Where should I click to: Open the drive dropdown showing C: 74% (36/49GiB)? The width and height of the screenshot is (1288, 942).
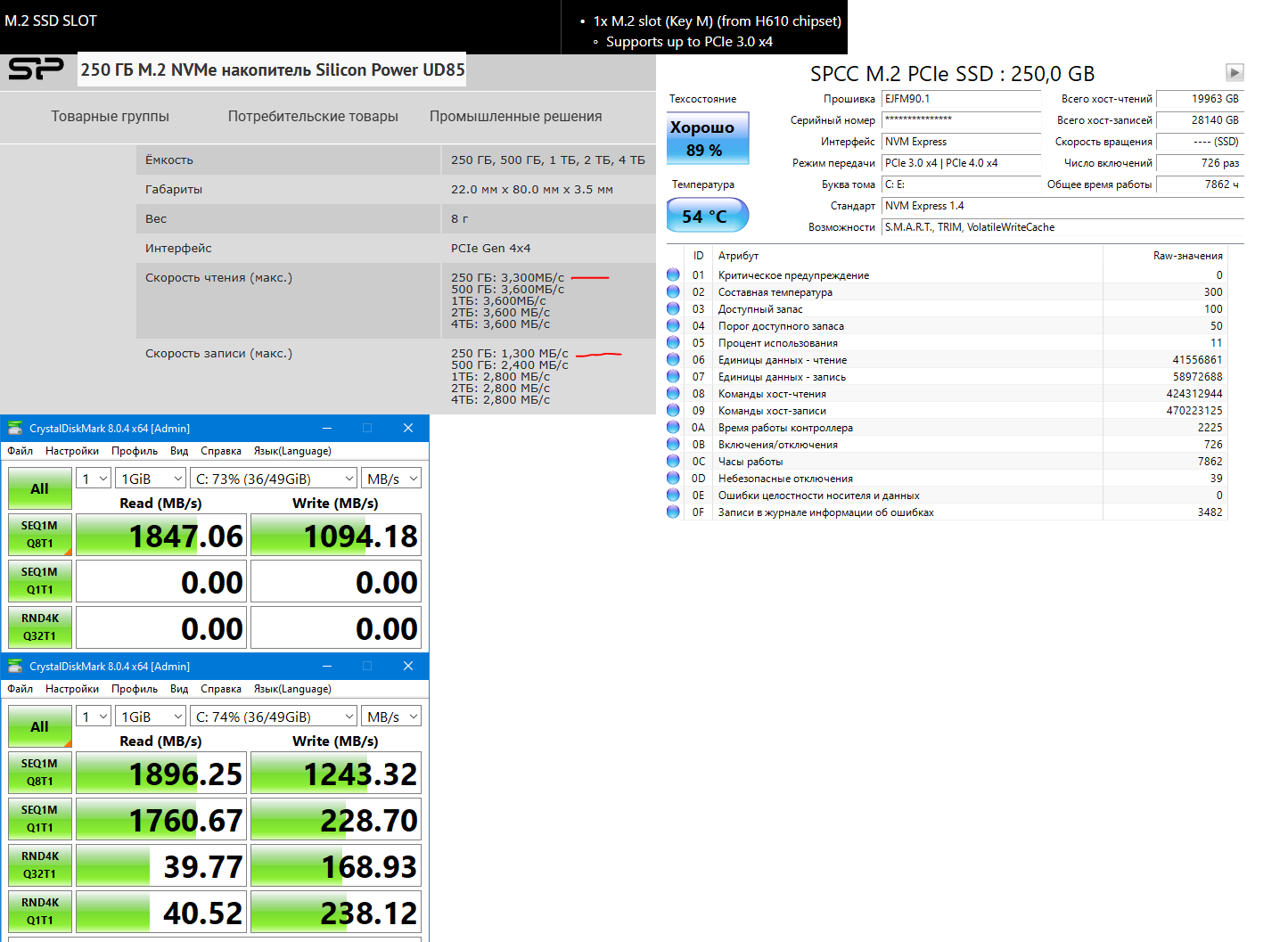[x=275, y=717]
